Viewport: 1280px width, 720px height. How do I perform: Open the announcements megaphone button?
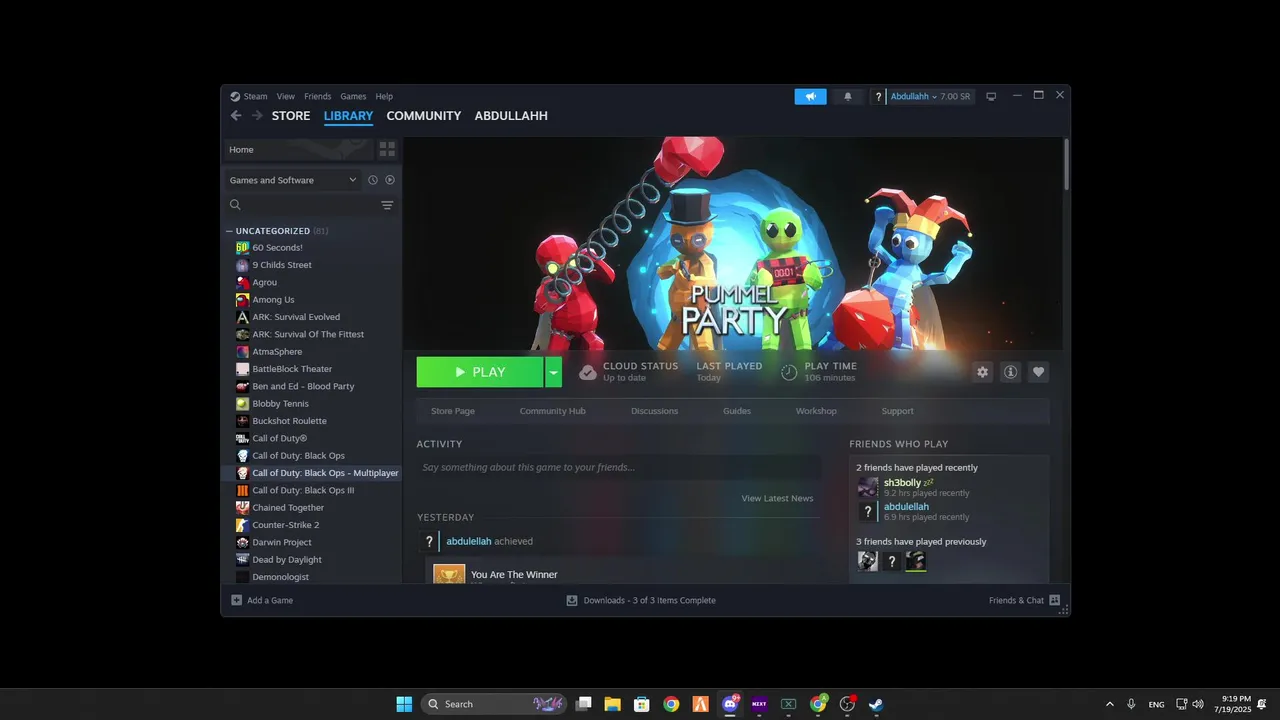click(x=811, y=97)
